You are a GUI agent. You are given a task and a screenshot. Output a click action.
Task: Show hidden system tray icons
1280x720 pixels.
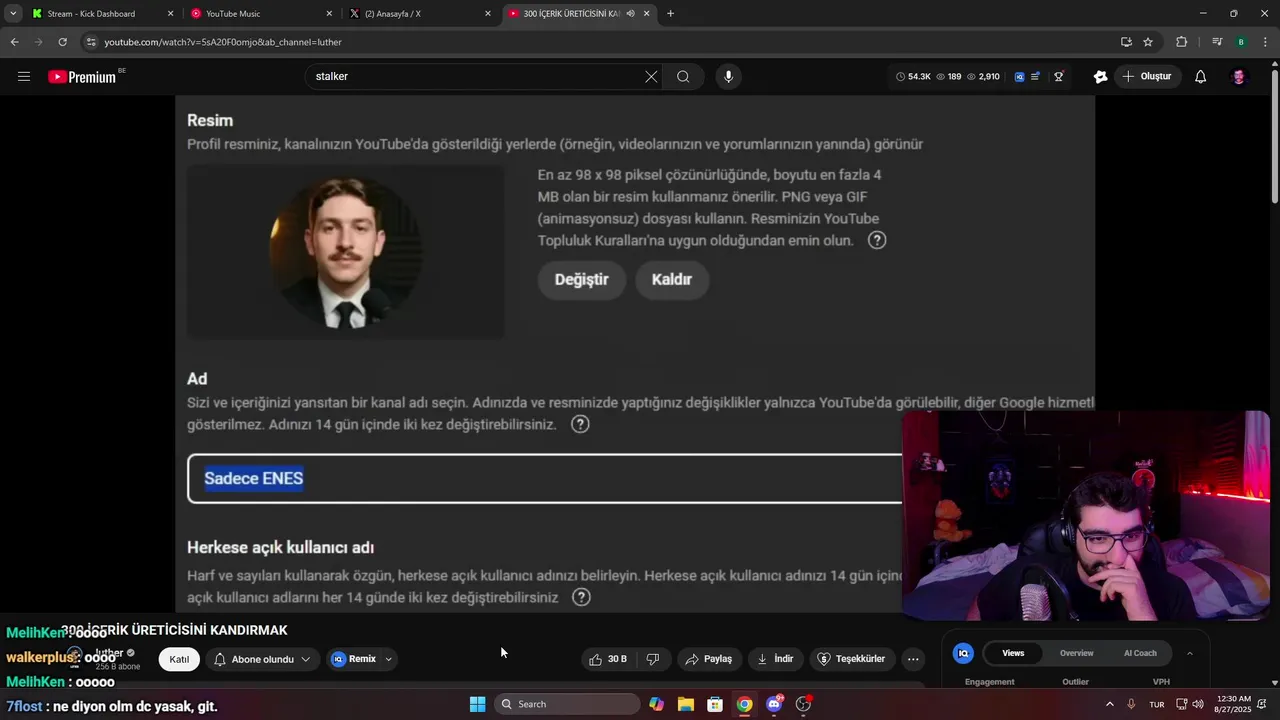tap(1109, 704)
